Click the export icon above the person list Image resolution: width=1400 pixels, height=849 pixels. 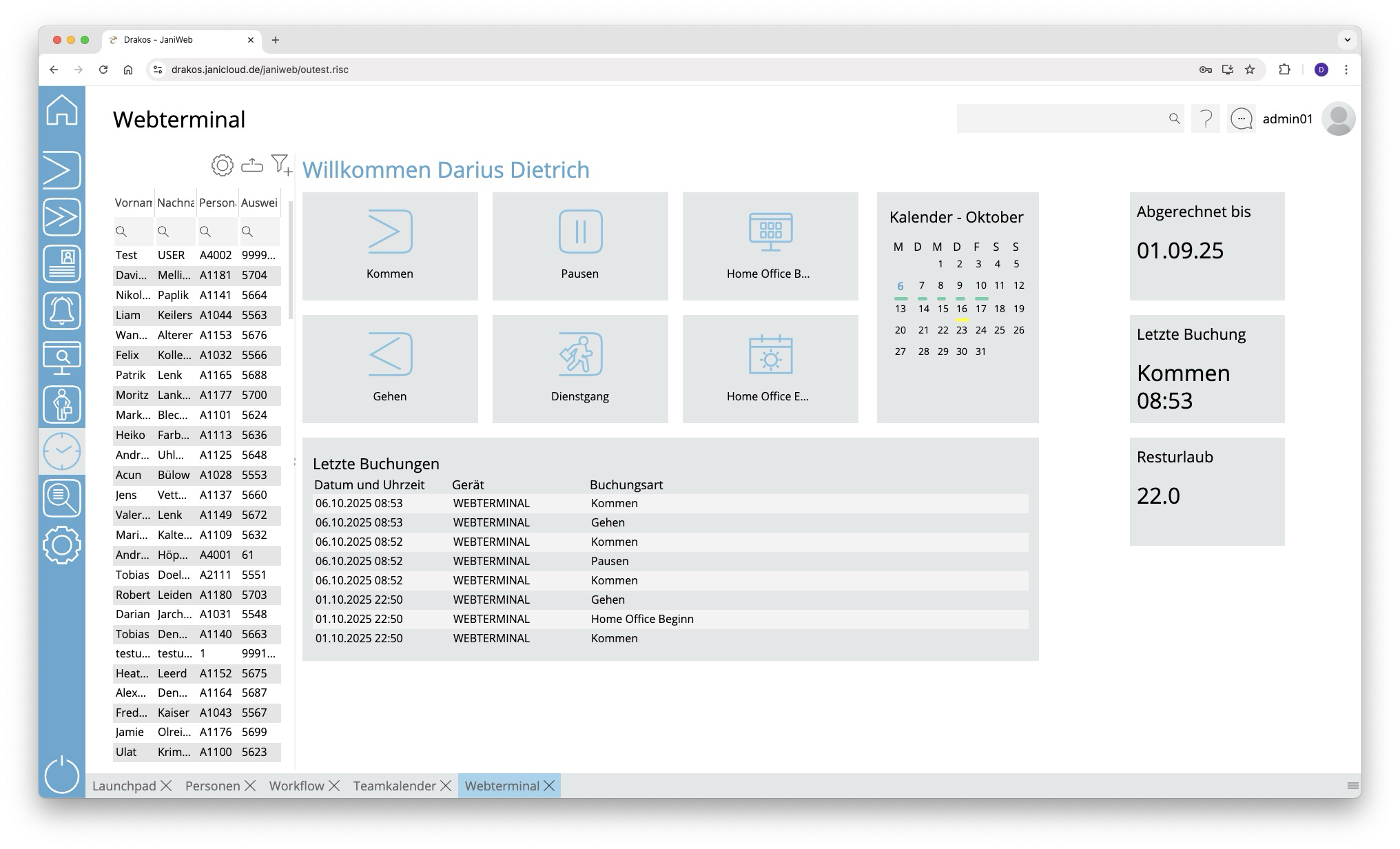tap(252, 165)
